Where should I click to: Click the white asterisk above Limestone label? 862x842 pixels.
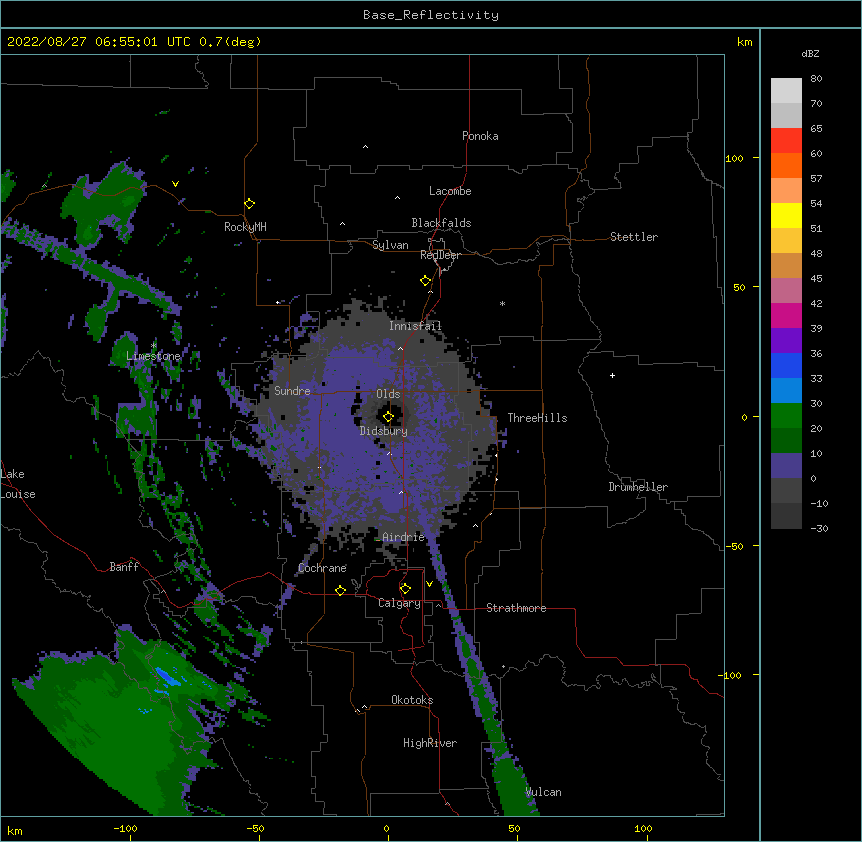[153, 345]
